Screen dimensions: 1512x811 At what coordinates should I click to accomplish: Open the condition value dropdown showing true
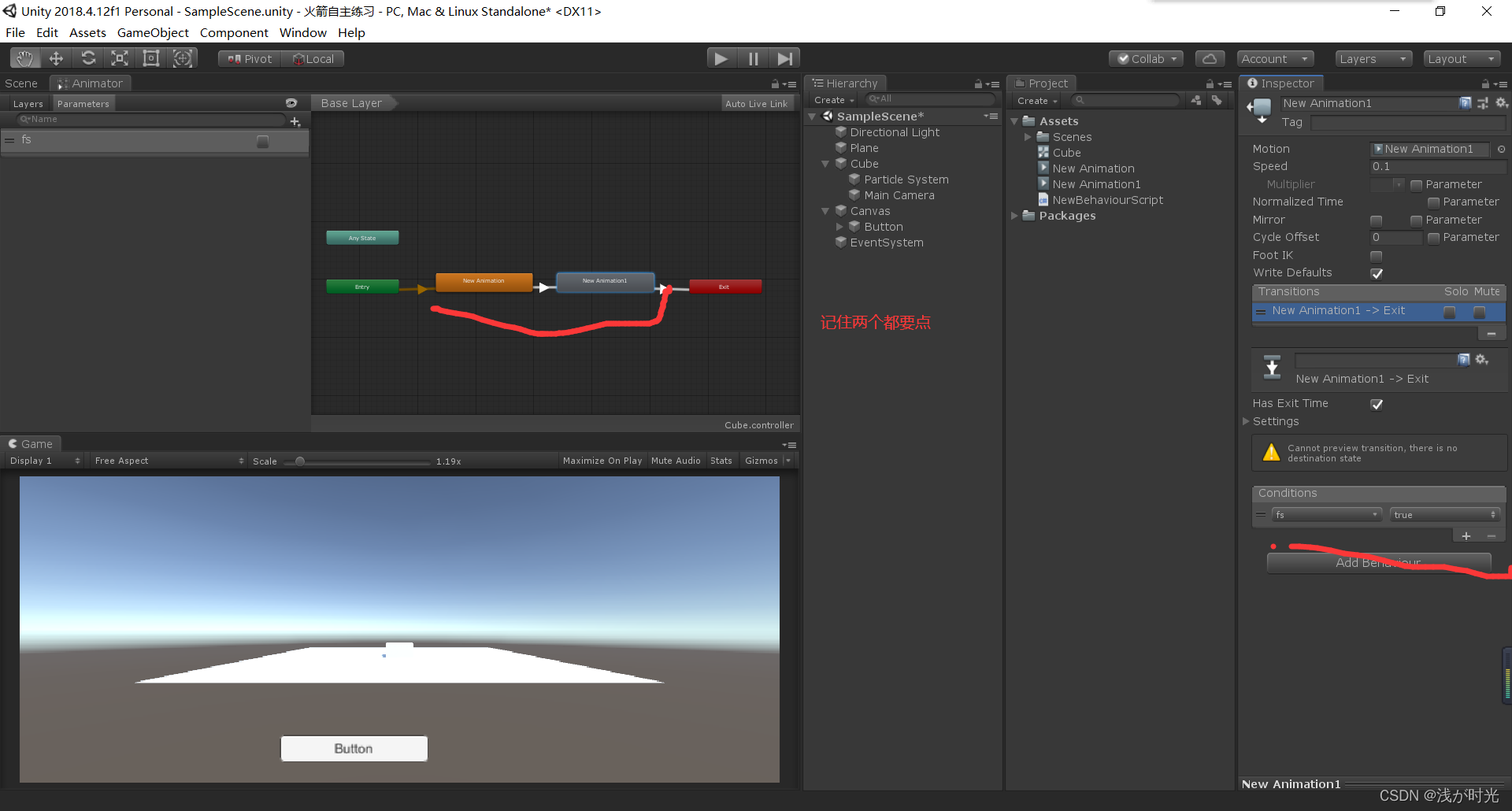point(1443,515)
